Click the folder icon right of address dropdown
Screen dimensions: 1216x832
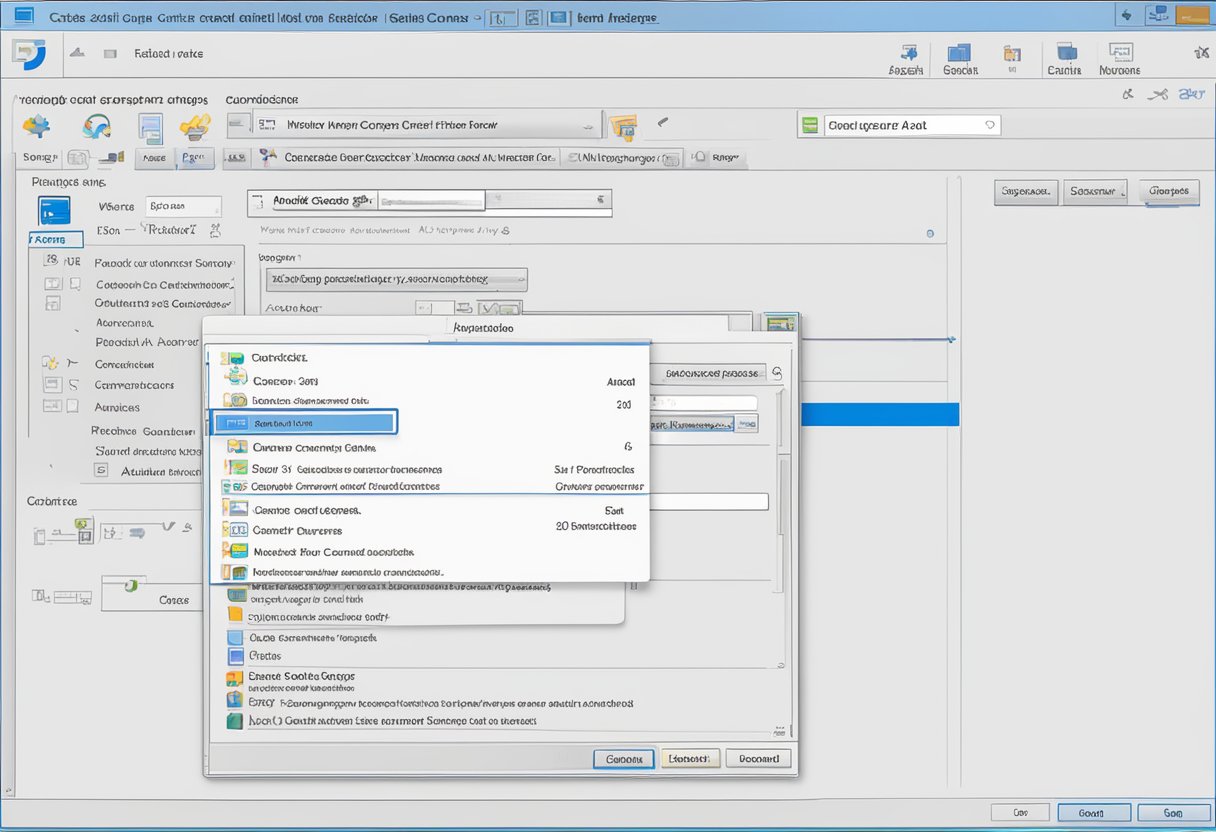coord(622,127)
